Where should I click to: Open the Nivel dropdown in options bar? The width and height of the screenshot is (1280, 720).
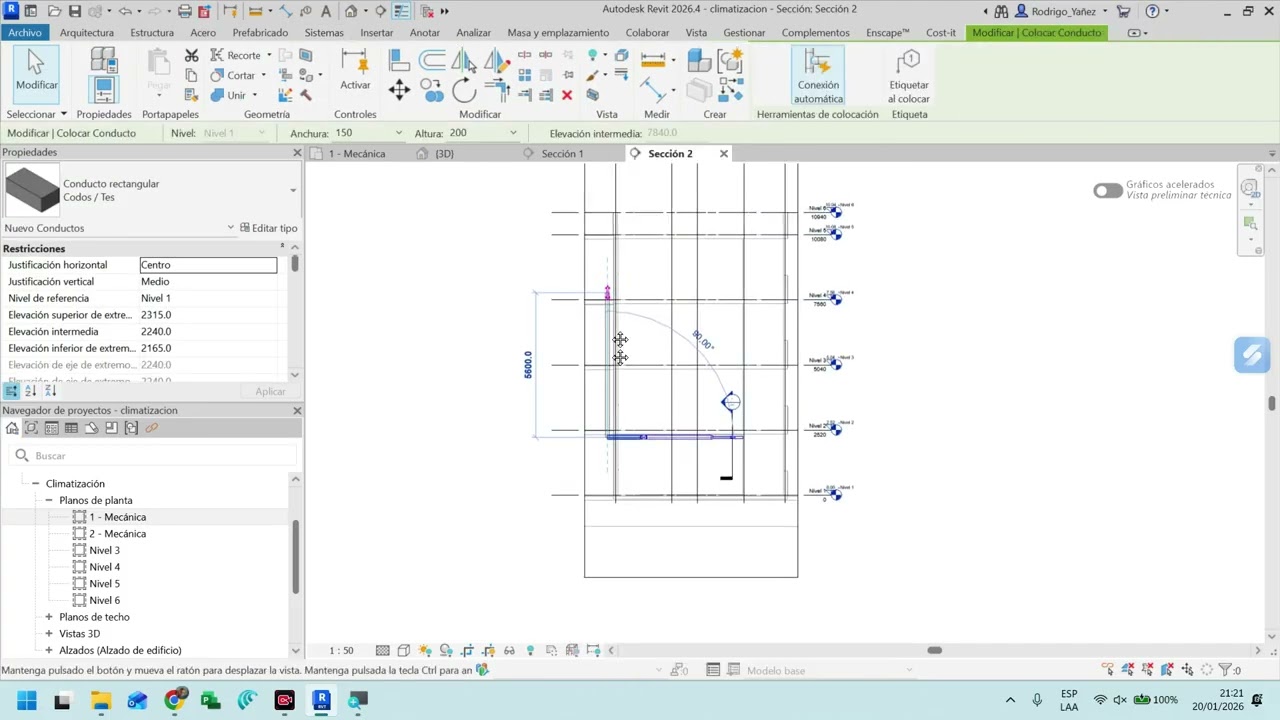pos(264,133)
